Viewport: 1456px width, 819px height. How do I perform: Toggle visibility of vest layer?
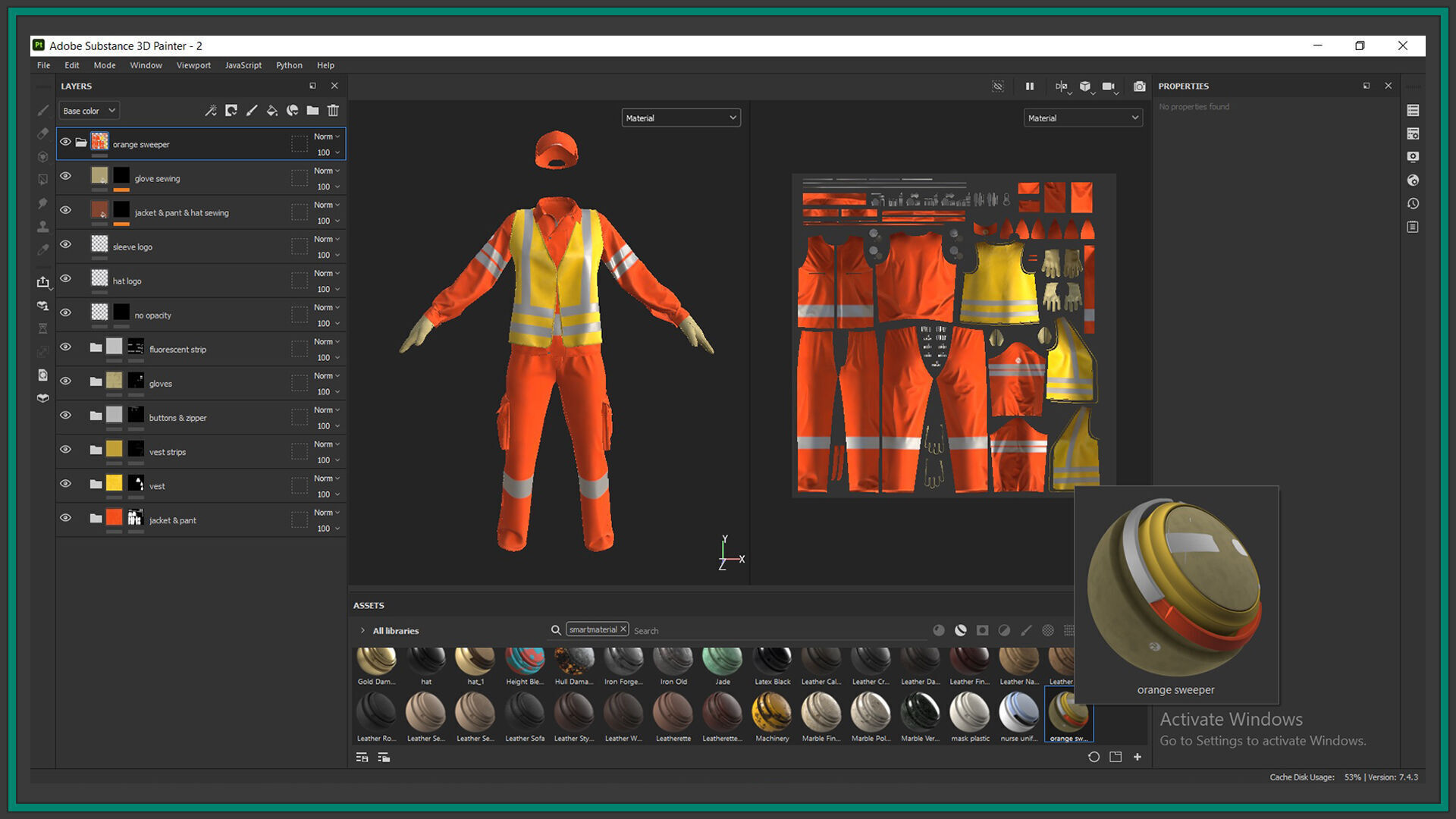coord(66,484)
